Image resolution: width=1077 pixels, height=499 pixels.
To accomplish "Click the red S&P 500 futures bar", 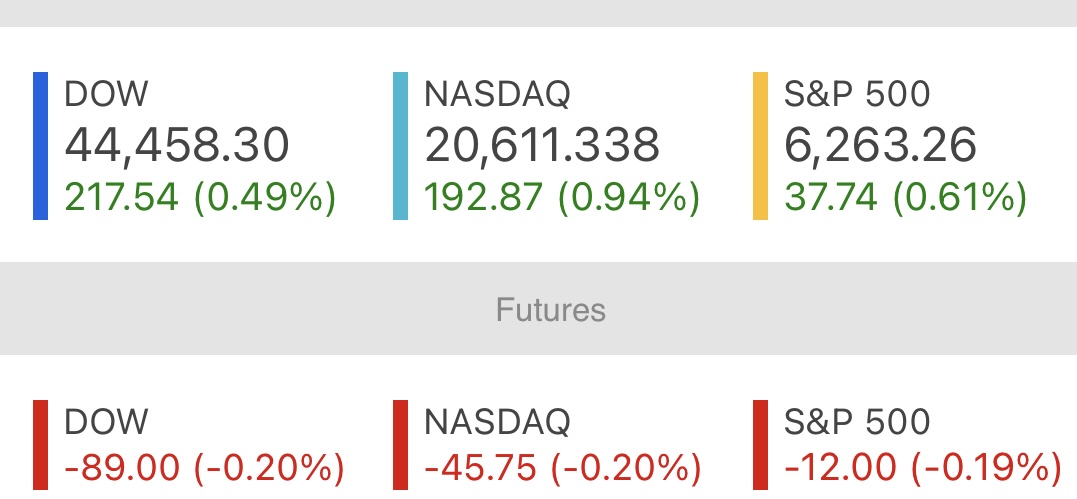I will click(760, 445).
